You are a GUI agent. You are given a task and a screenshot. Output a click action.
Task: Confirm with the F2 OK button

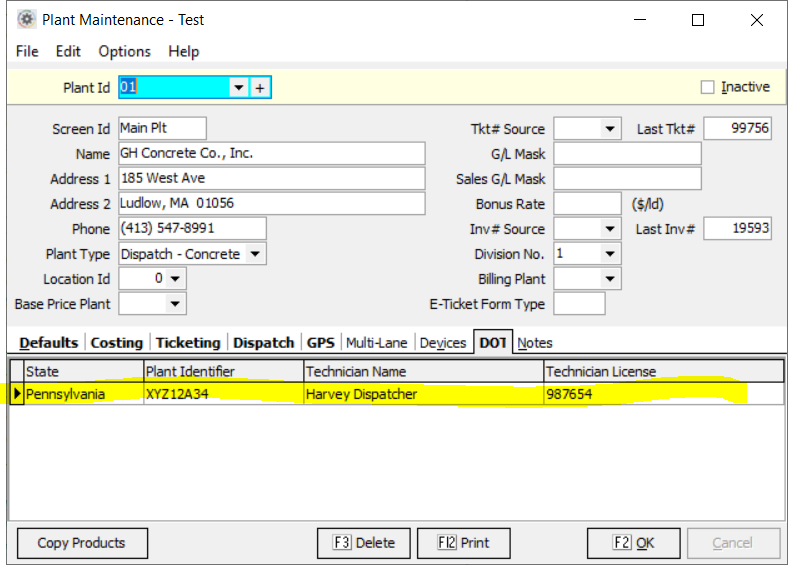pos(633,543)
